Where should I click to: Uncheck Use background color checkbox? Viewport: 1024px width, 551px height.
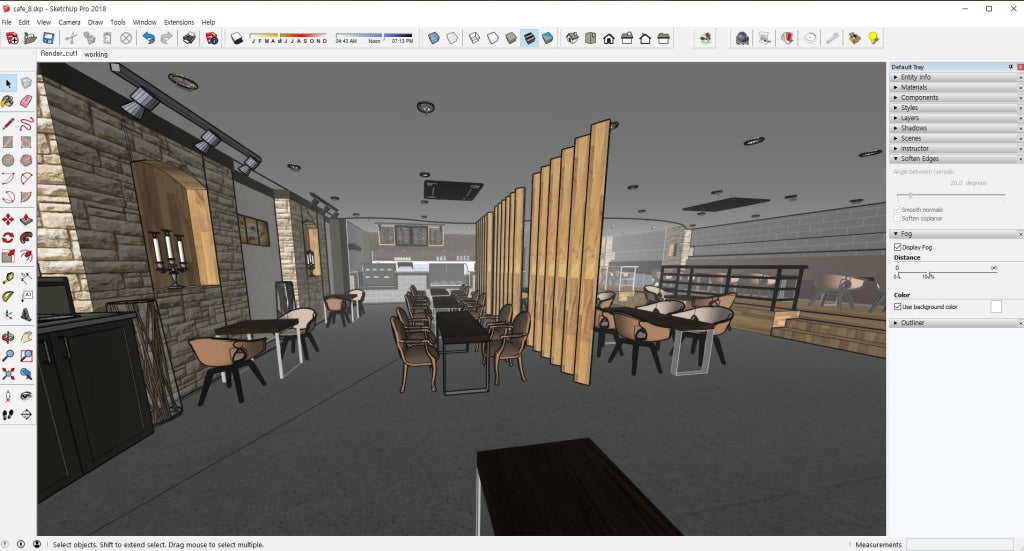[x=897, y=307]
